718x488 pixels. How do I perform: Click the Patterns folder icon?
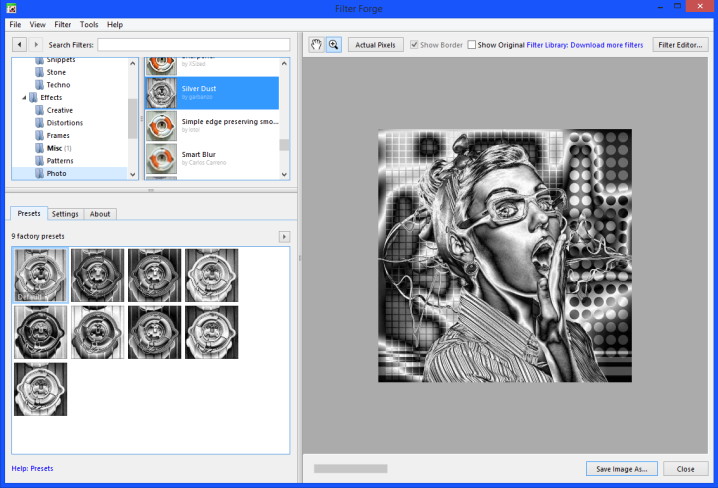40,161
